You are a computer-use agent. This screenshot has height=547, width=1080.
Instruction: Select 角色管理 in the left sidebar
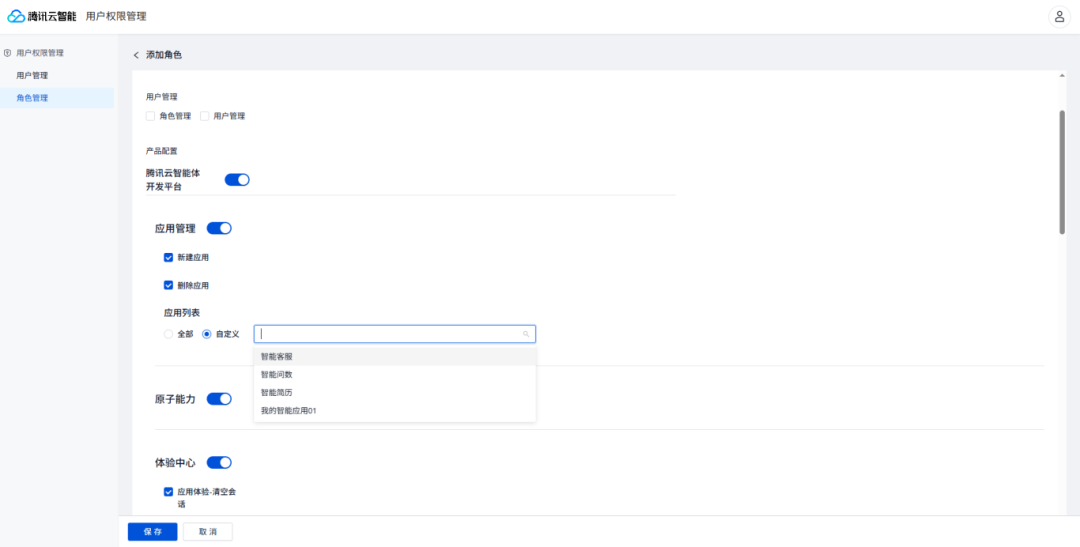[x=32, y=98]
